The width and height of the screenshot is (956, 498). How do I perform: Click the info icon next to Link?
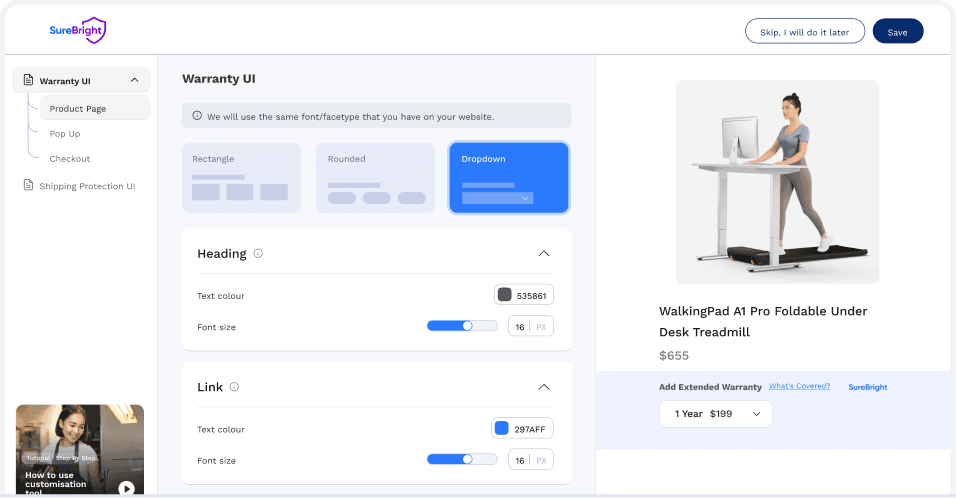(234, 387)
